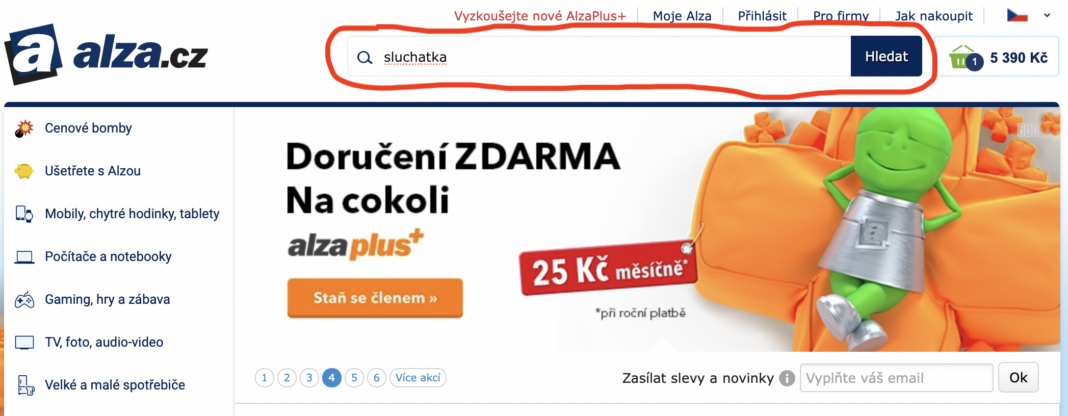Click the Cenové bomby bomb icon

[24, 128]
